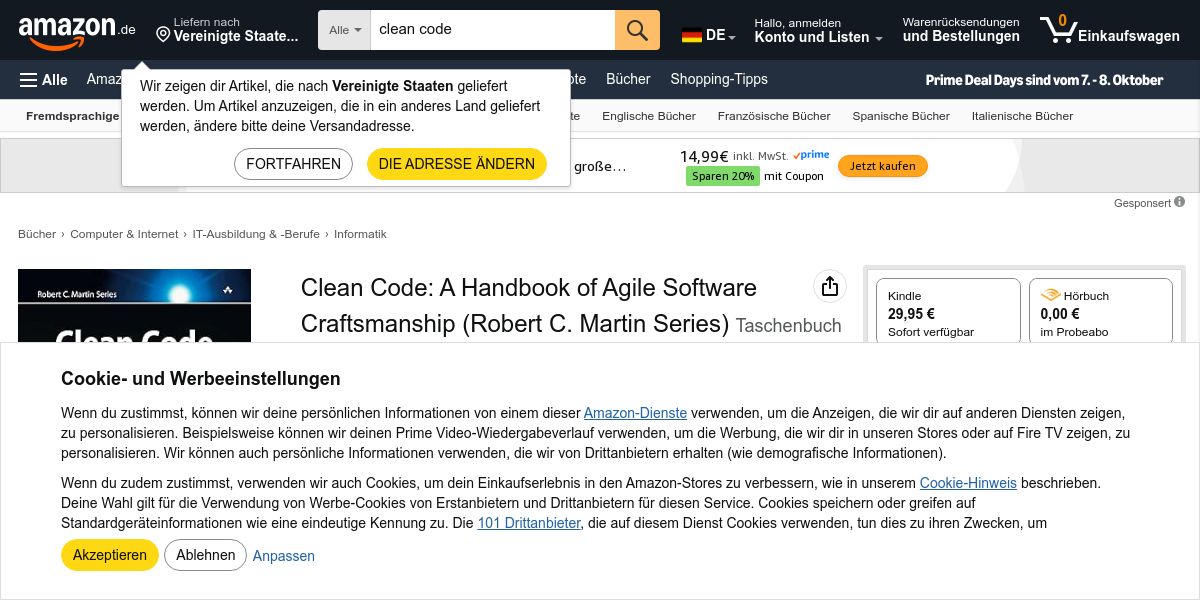Viewport: 1200px width, 600px height.
Task: Click the Computer & Internet breadcrumb
Action: (x=124, y=234)
